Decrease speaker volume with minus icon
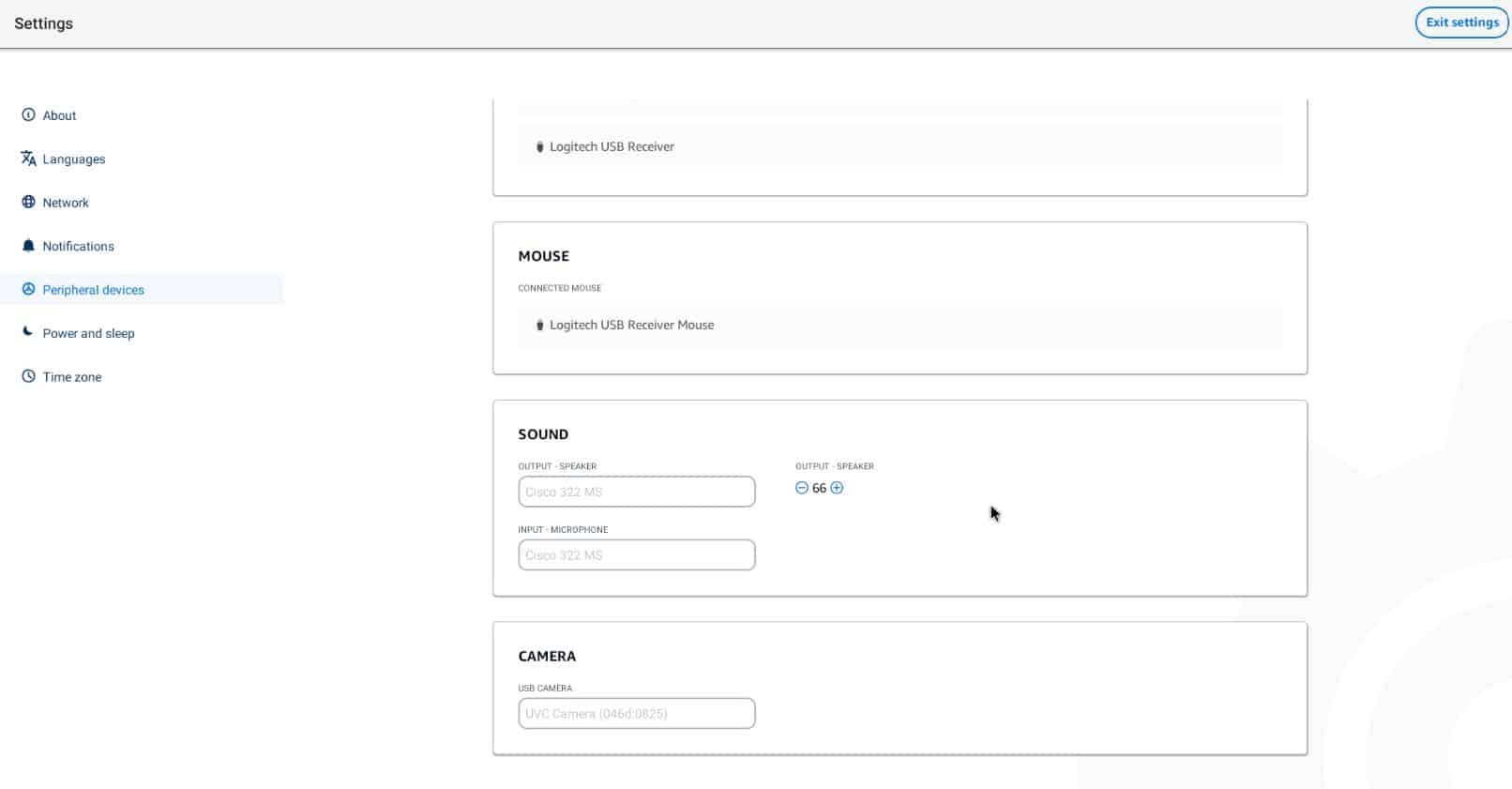Screen dimensions: 1512x789 (x=802, y=488)
